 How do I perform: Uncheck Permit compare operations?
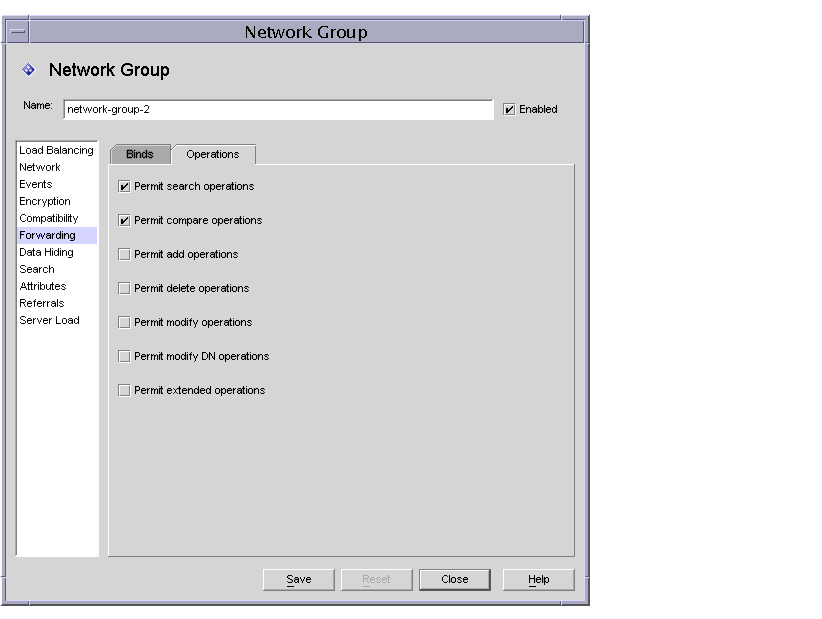click(124, 220)
